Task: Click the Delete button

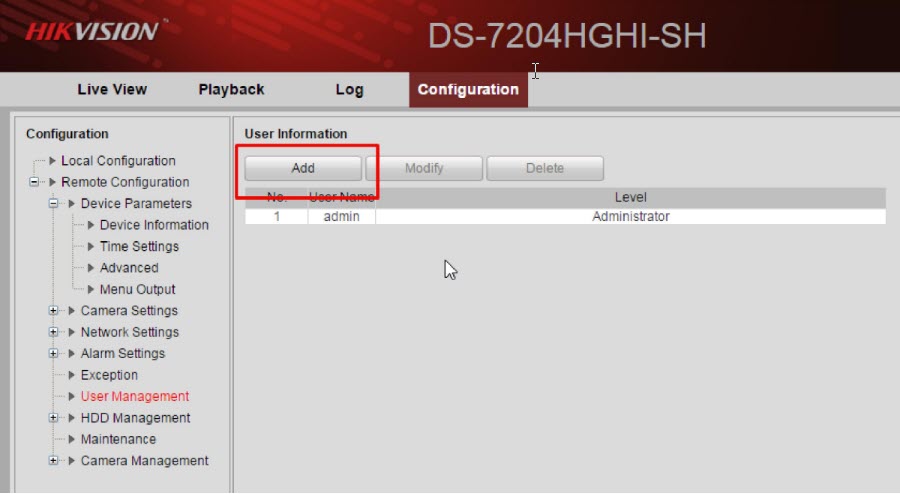Action: pyautogui.click(x=545, y=168)
